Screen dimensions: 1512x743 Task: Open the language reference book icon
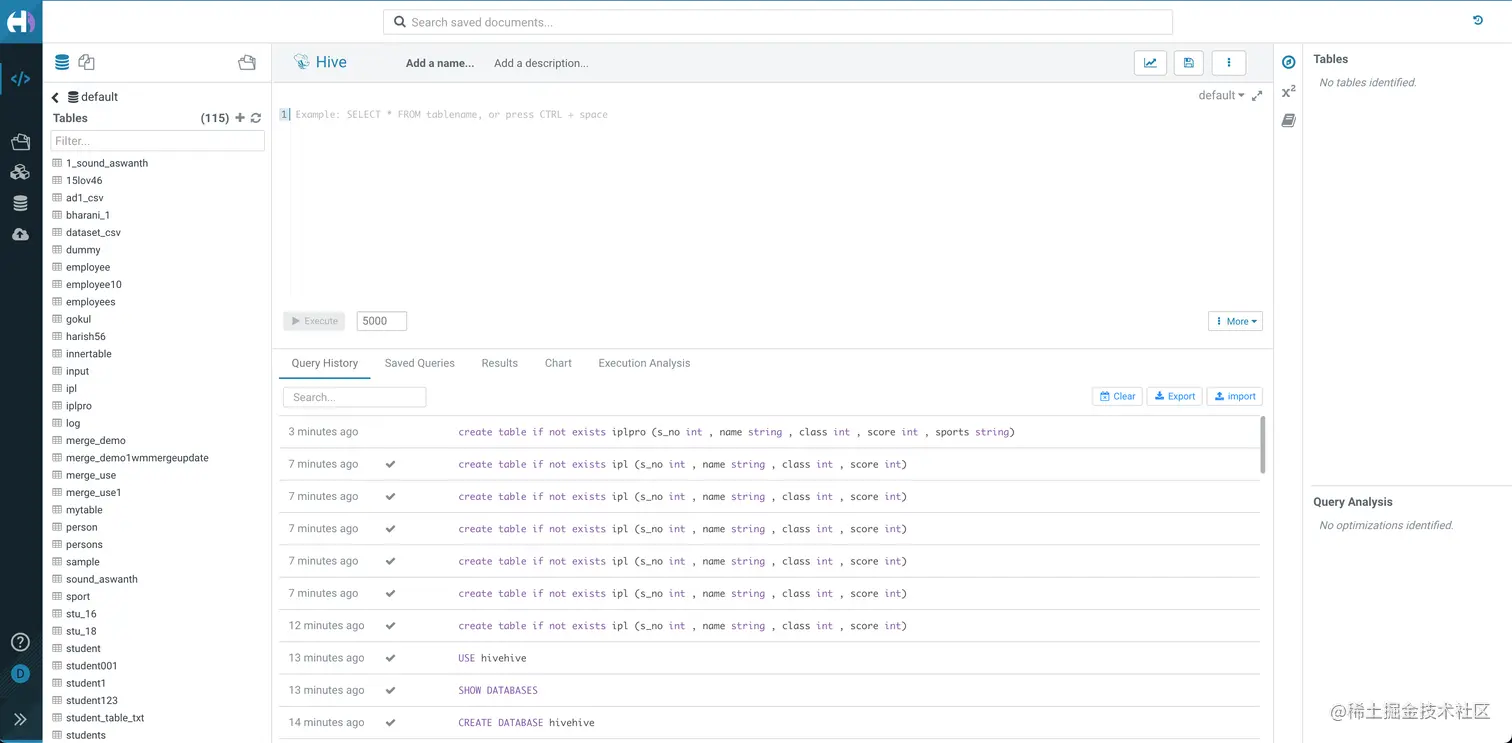1289,120
